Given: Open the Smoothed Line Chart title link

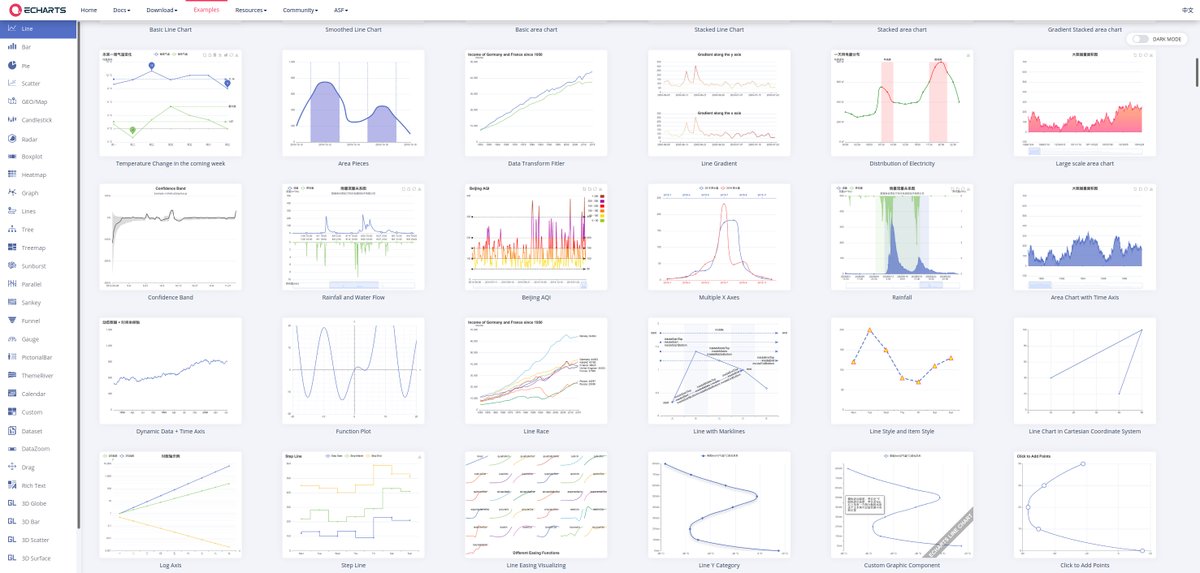Looking at the screenshot, I should pos(354,29).
